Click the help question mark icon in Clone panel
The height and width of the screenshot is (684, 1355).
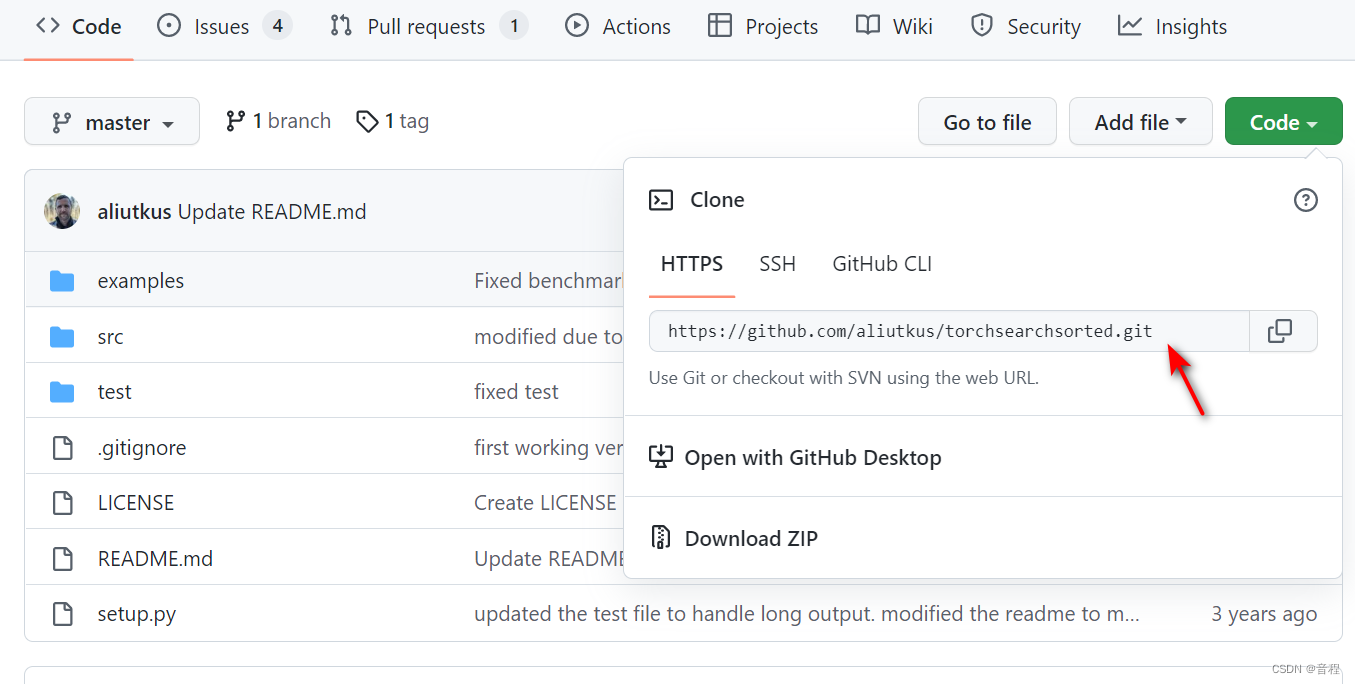click(x=1305, y=200)
